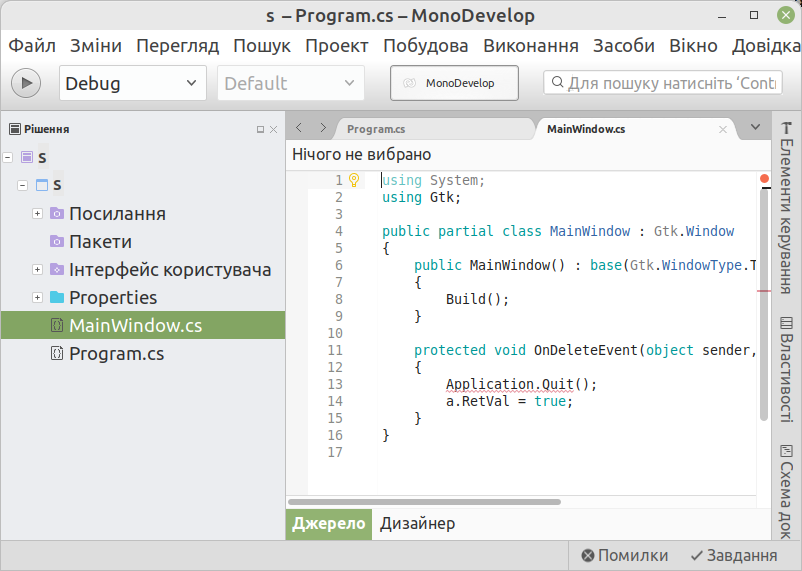Minimize the MonoDevelop window
This screenshot has height=571, width=802.
[x=722, y=16]
